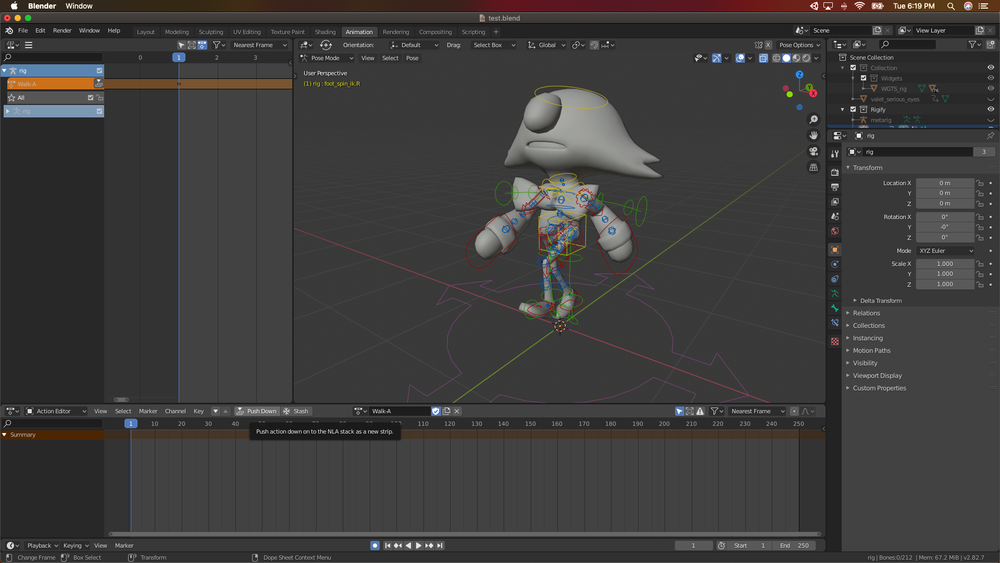Screen dimensions: 1000x563
Task: Open the World properties globe tab
Action: tap(835, 231)
